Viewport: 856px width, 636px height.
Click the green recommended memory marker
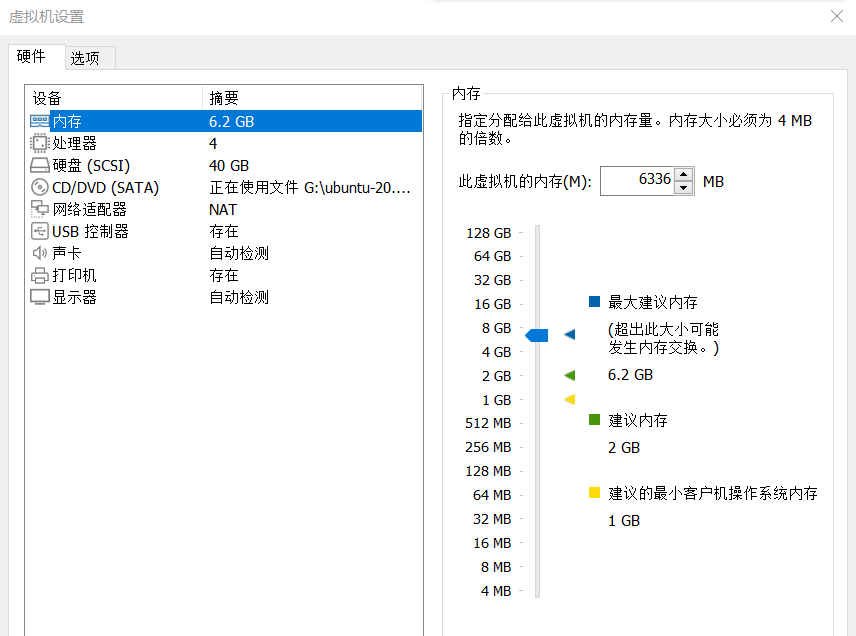point(570,375)
